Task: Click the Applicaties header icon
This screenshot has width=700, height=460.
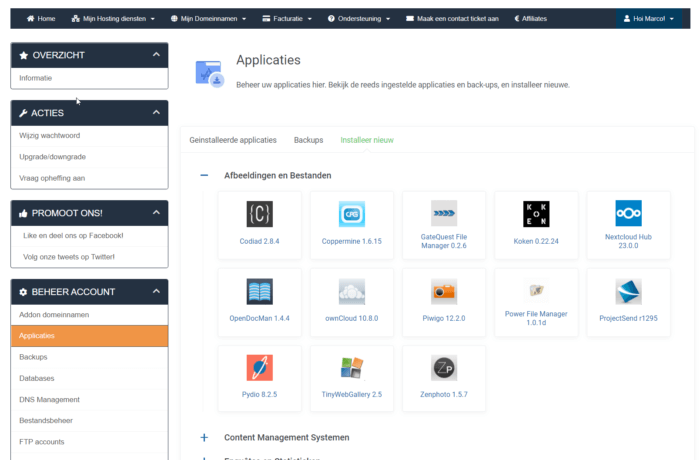Action: [209, 74]
